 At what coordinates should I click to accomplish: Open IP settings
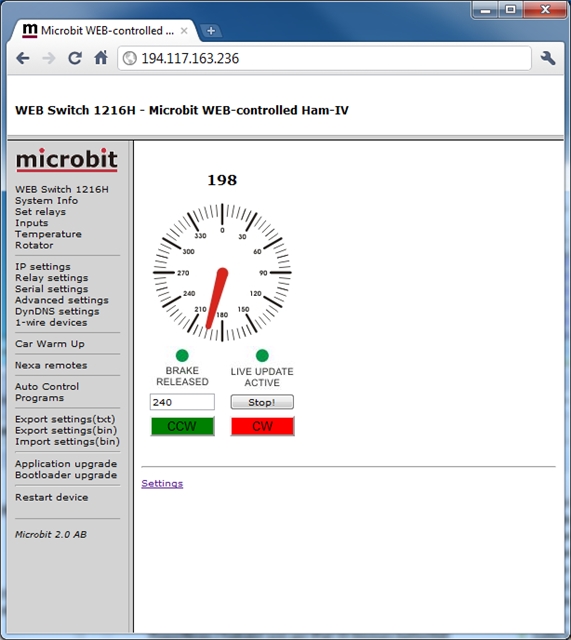pyautogui.click(x=43, y=267)
